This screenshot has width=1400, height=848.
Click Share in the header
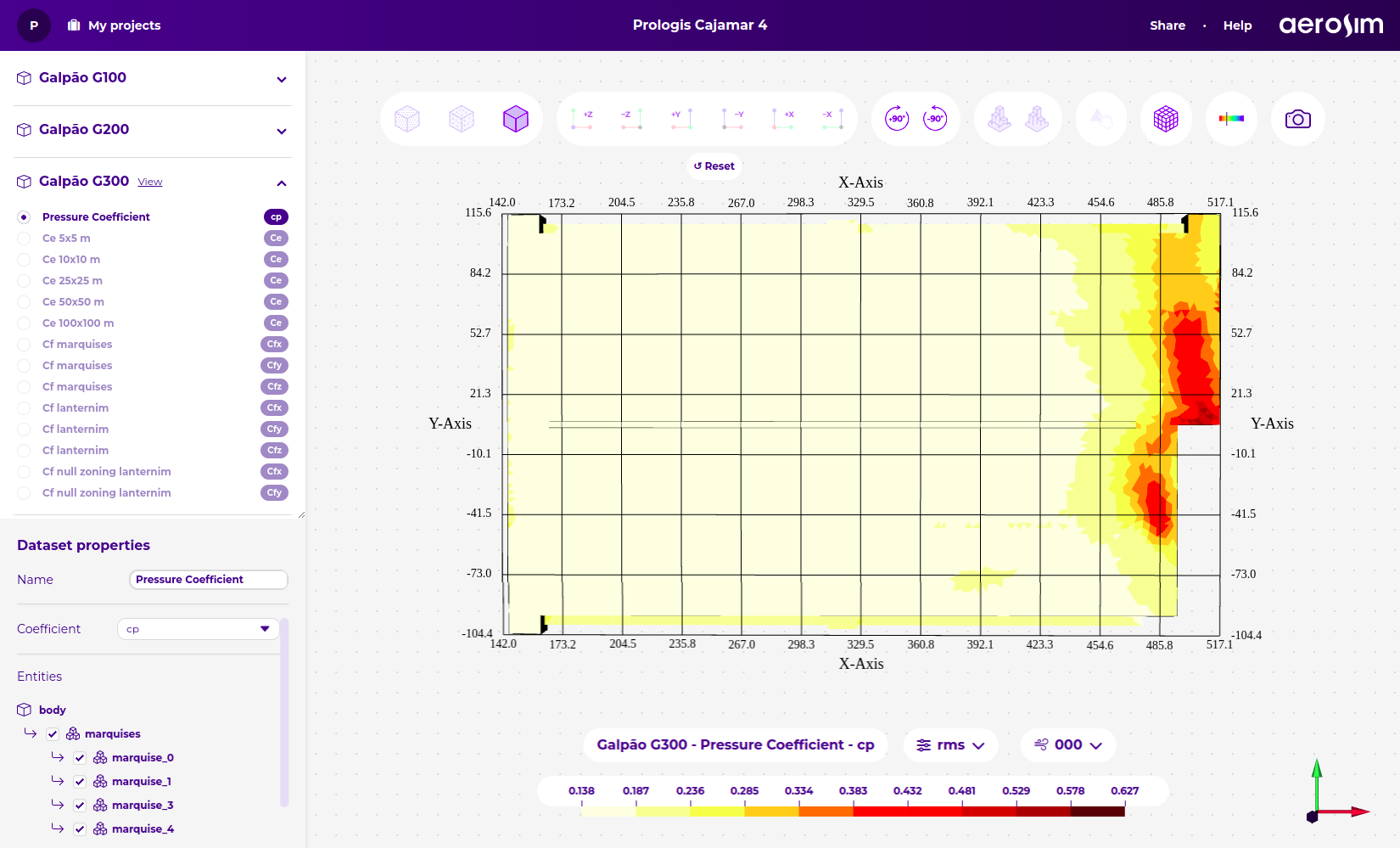pos(1168,25)
